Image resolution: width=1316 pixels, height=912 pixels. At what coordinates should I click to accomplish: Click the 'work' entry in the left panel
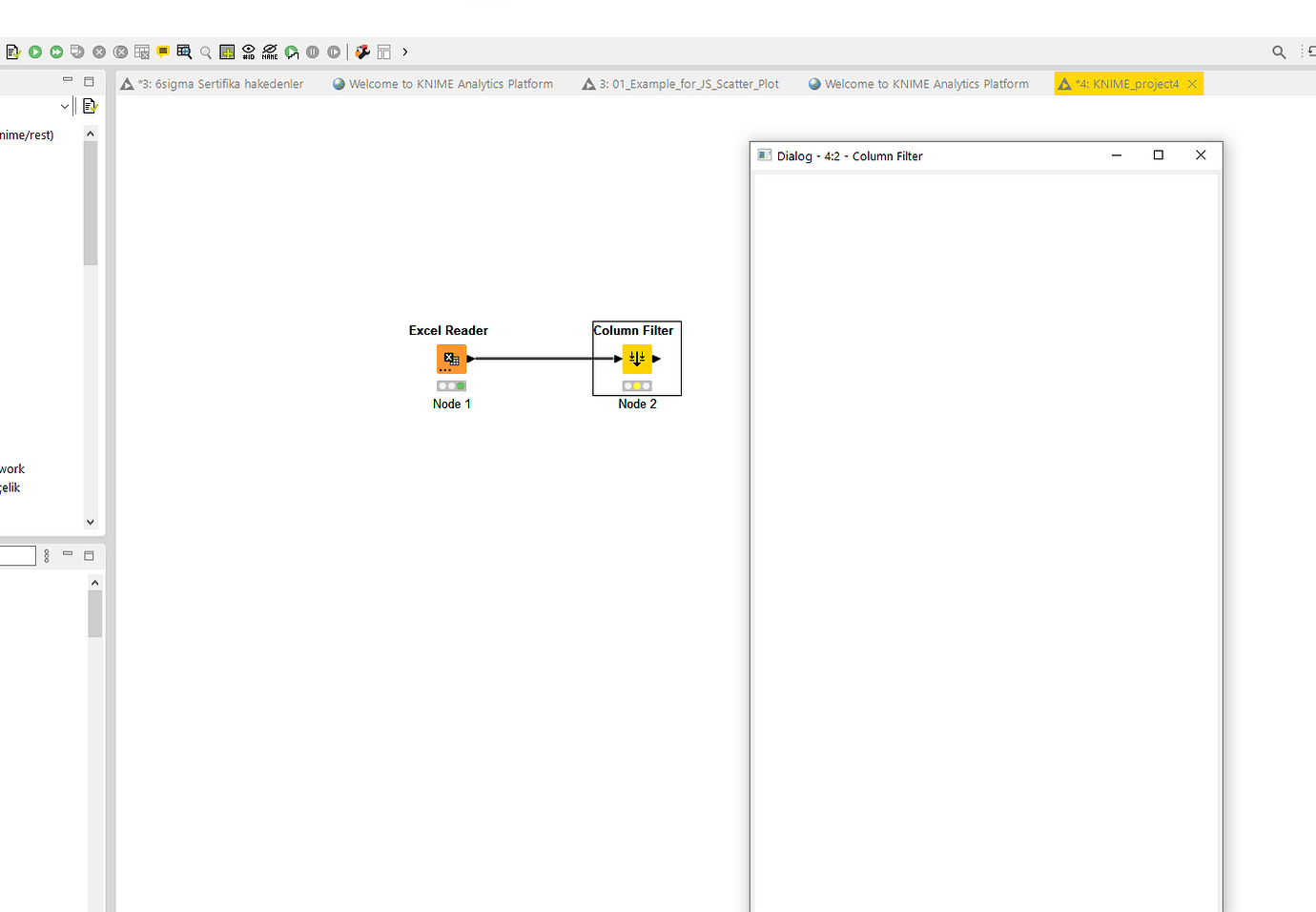pyautogui.click(x=12, y=468)
